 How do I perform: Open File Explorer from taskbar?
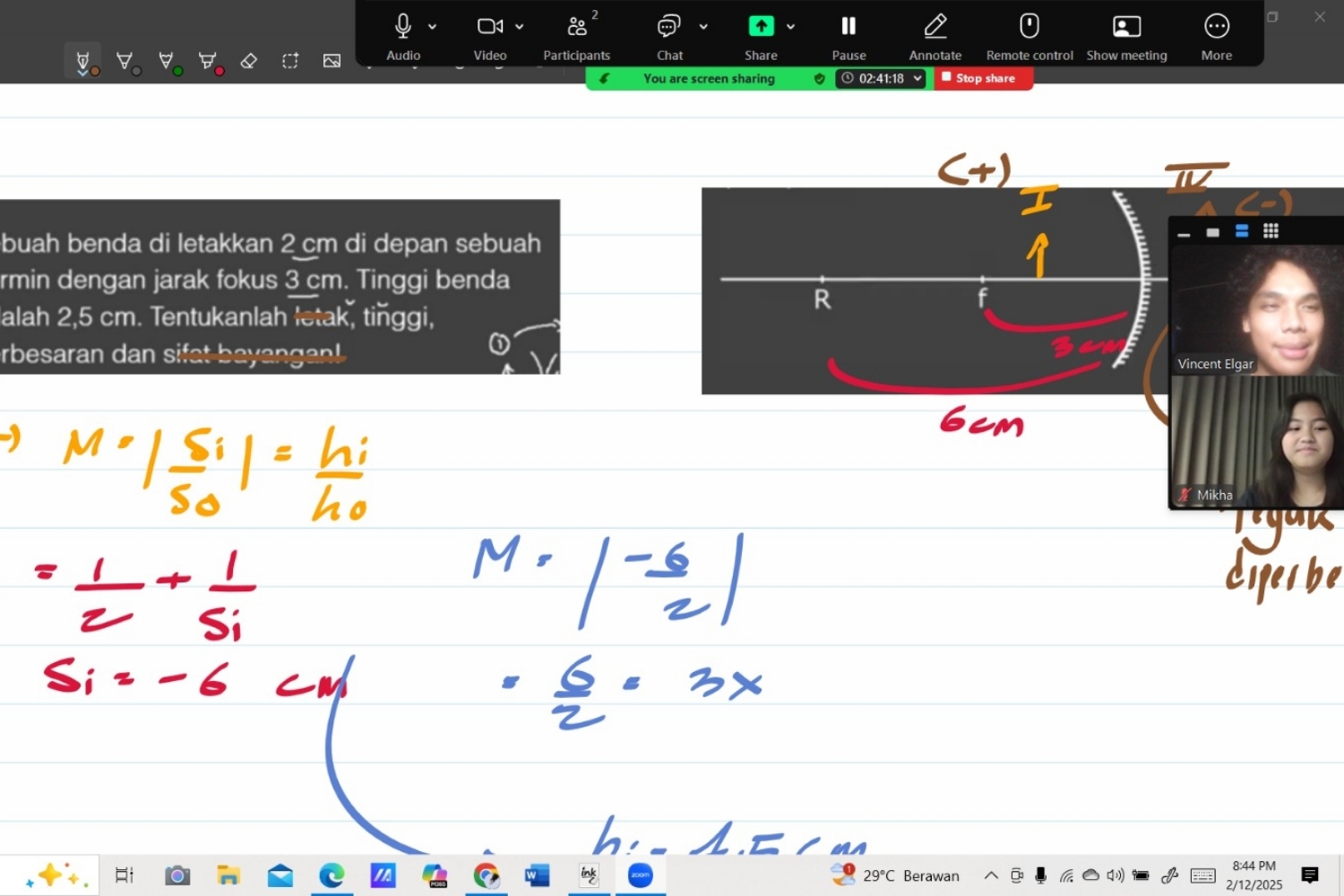(228, 875)
